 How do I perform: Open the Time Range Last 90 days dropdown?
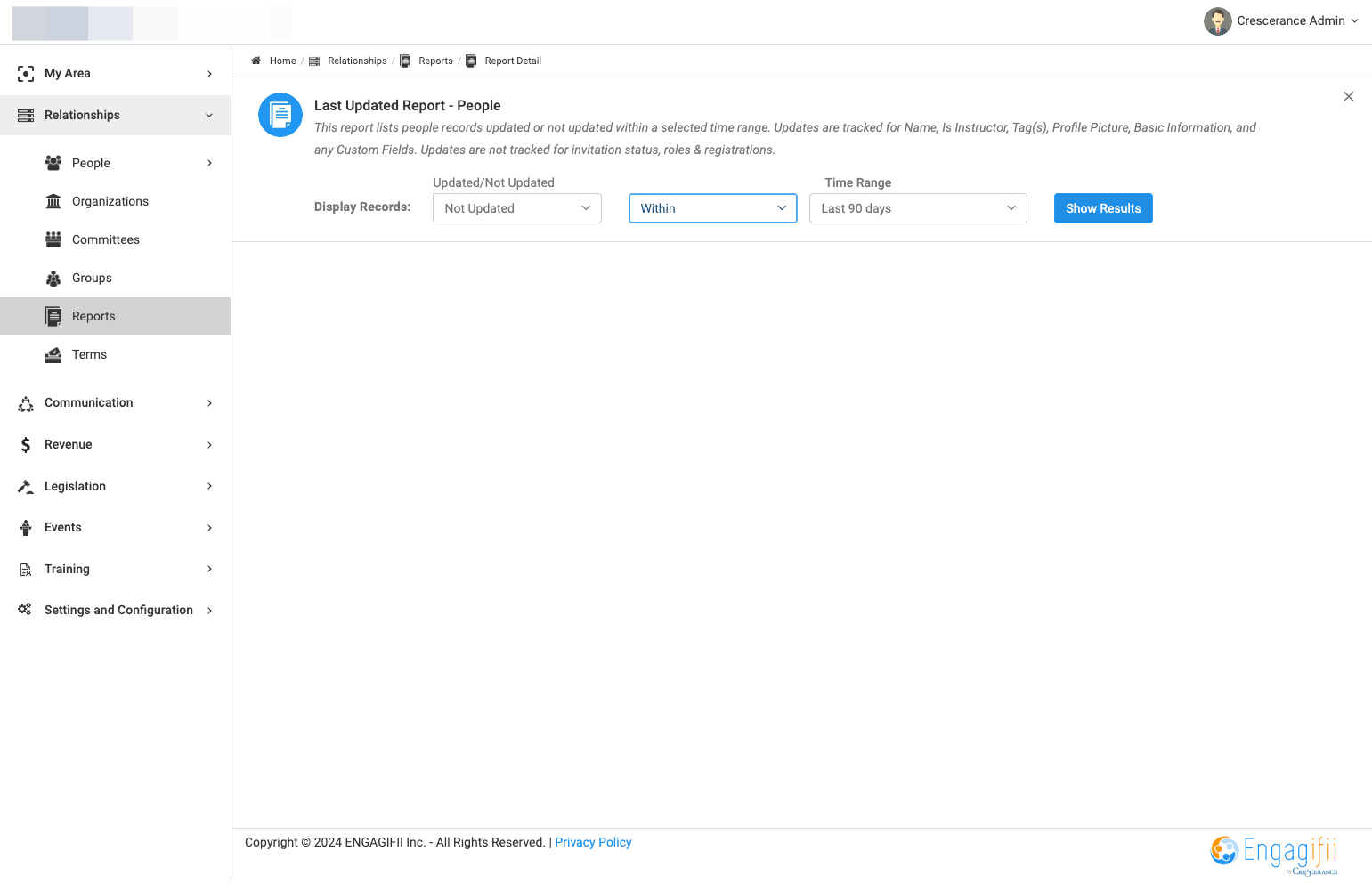click(x=918, y=208)
